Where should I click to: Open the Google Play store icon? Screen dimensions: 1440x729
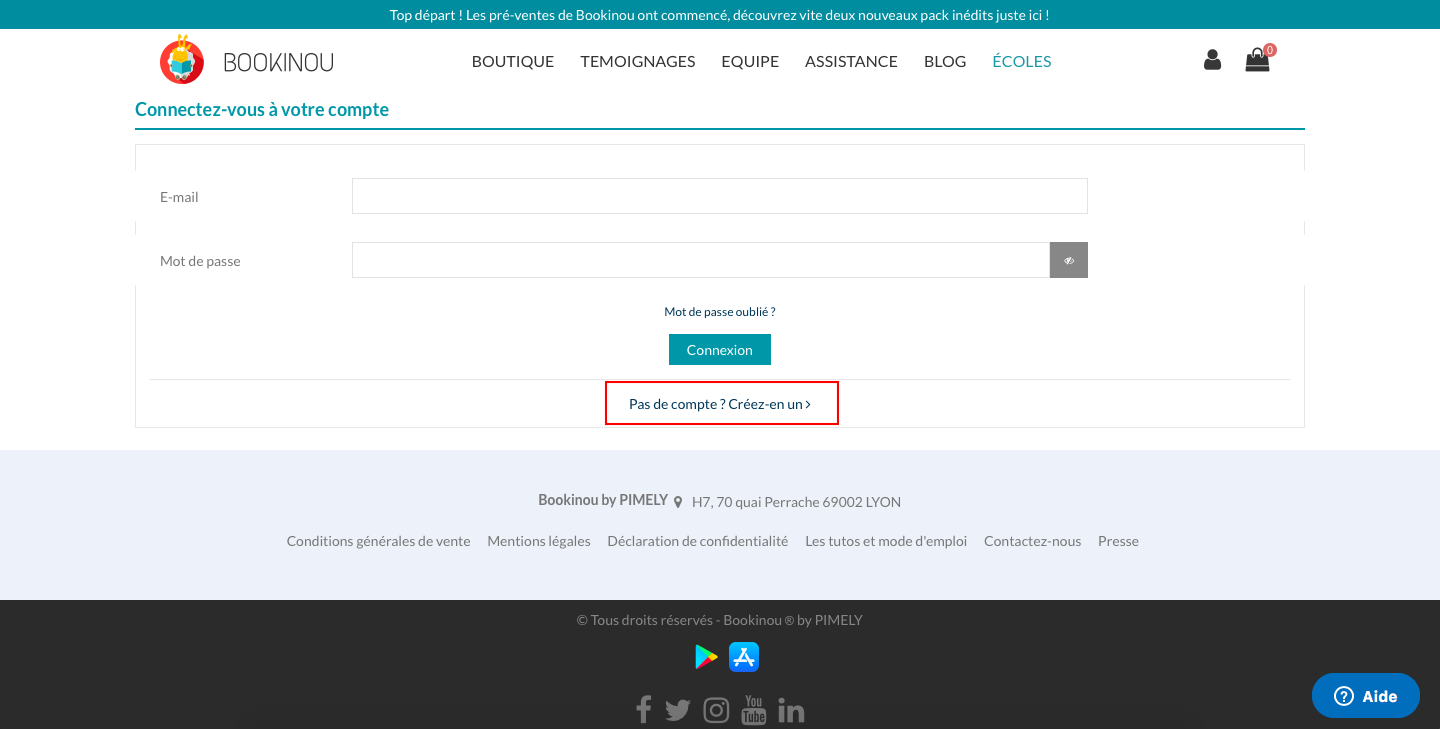(x=706, y=656)
